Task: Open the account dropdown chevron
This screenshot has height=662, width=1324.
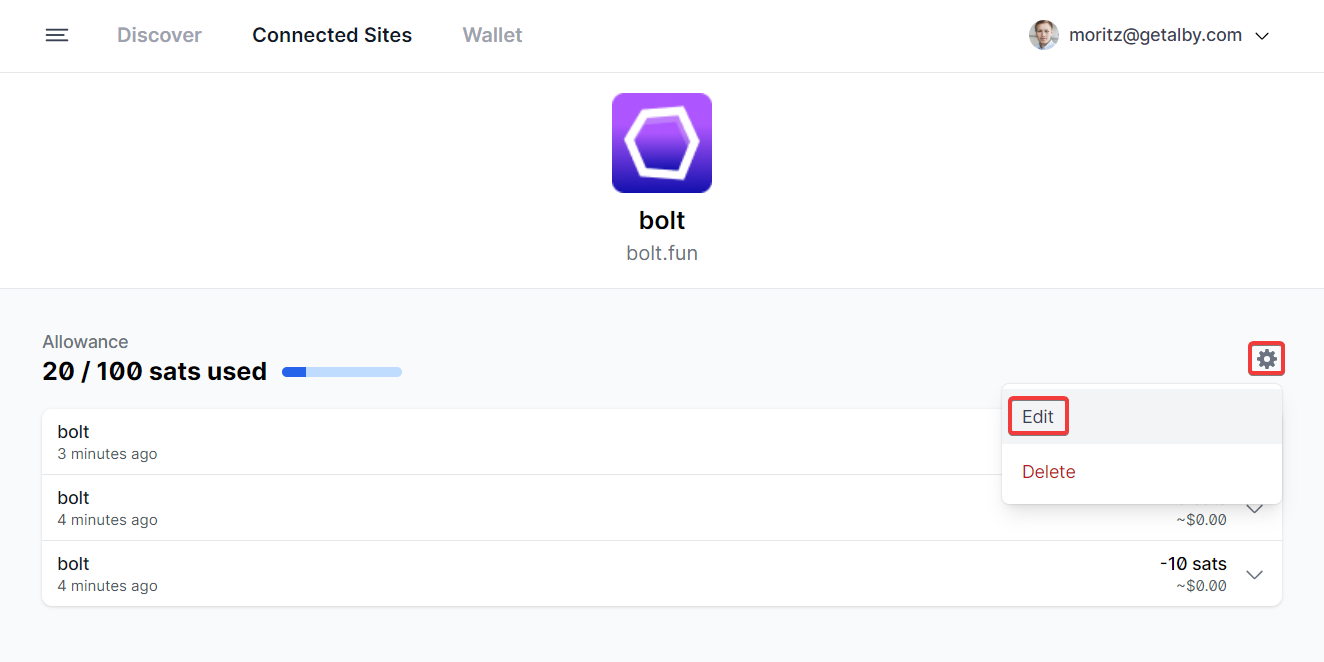Action: tap(1262, 36)
